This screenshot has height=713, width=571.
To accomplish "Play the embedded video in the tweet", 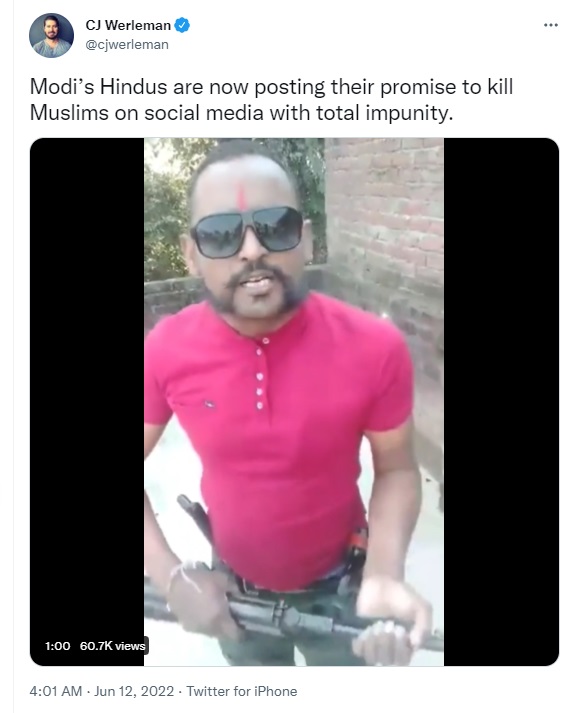I will pos(294,402).
